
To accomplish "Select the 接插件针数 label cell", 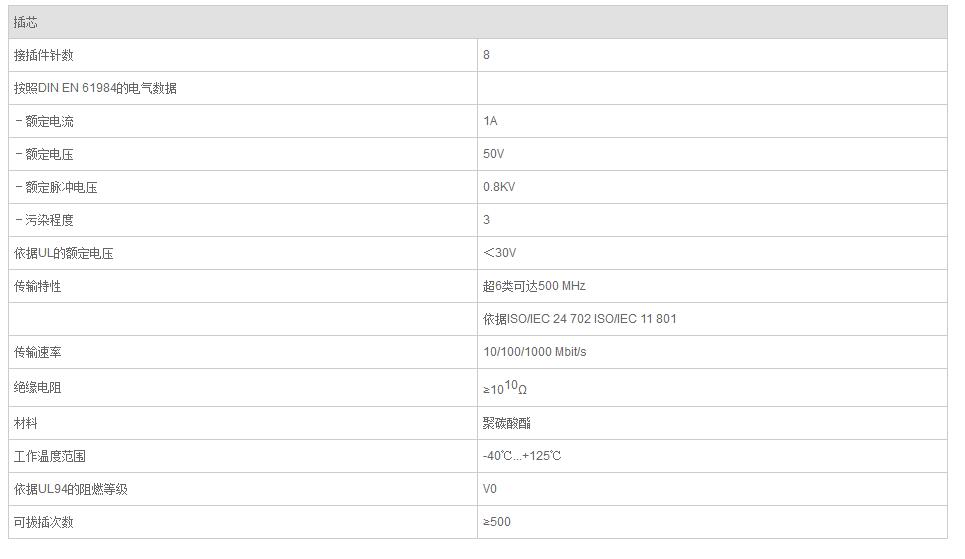I will [x=242, y=55].
